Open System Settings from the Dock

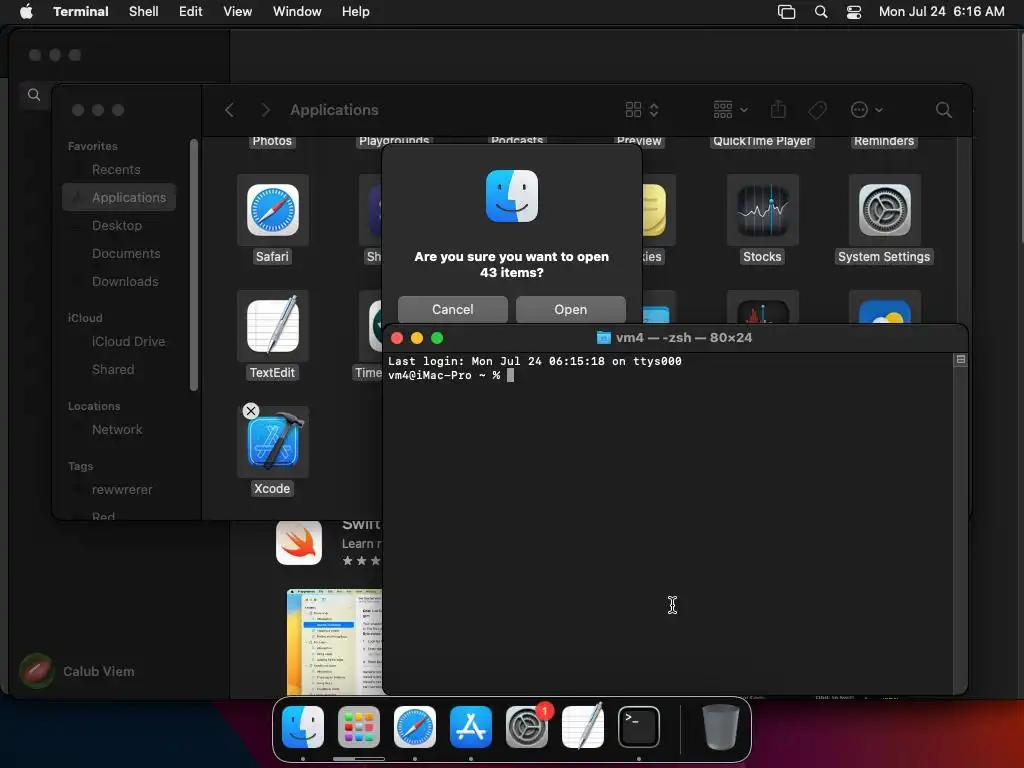(x=527, y=727)
